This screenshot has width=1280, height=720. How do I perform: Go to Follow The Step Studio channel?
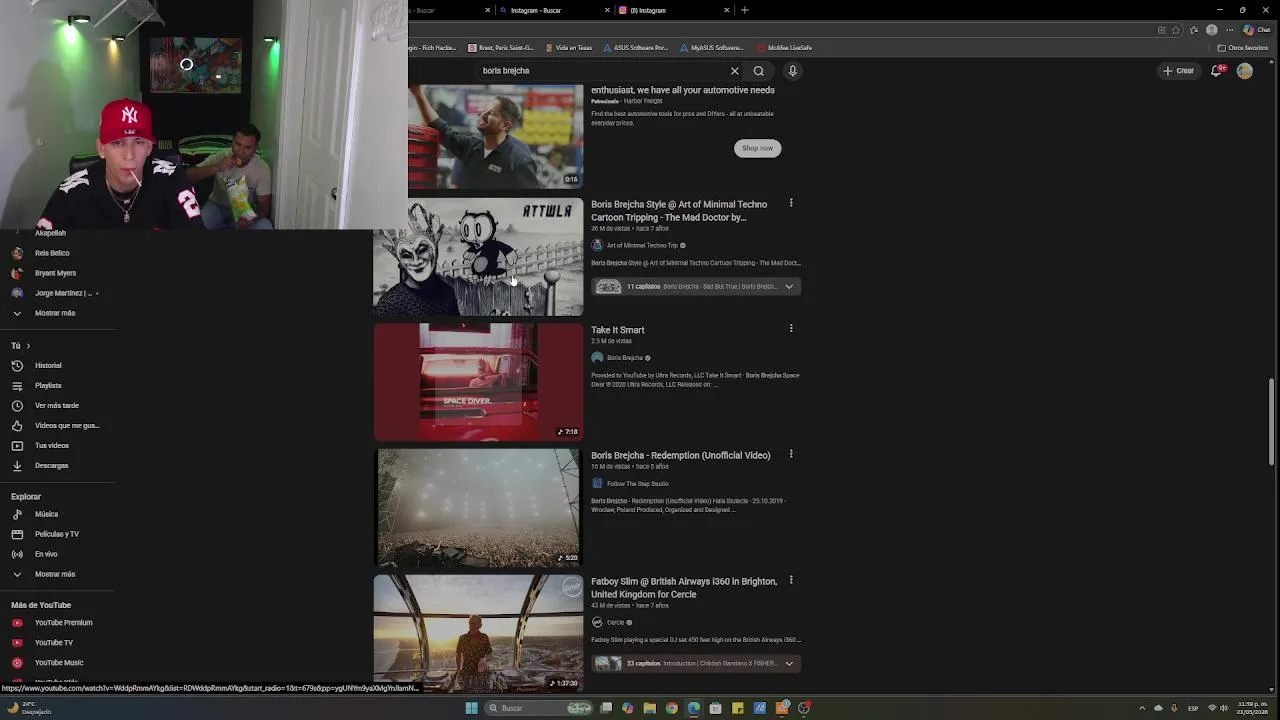point(637,484)
